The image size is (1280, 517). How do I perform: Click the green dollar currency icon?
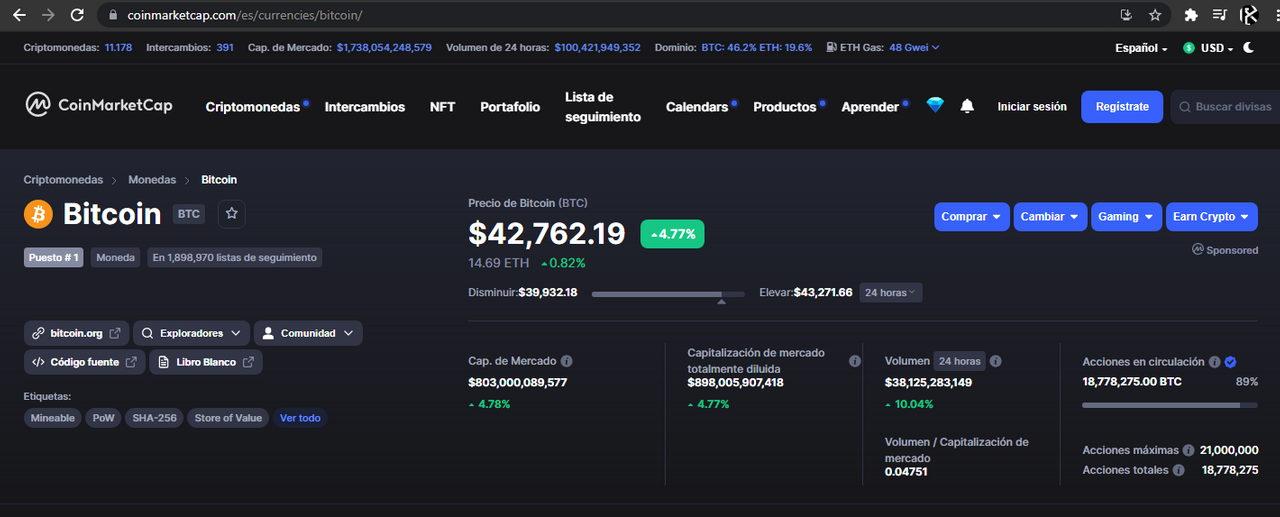[1189, 47]
